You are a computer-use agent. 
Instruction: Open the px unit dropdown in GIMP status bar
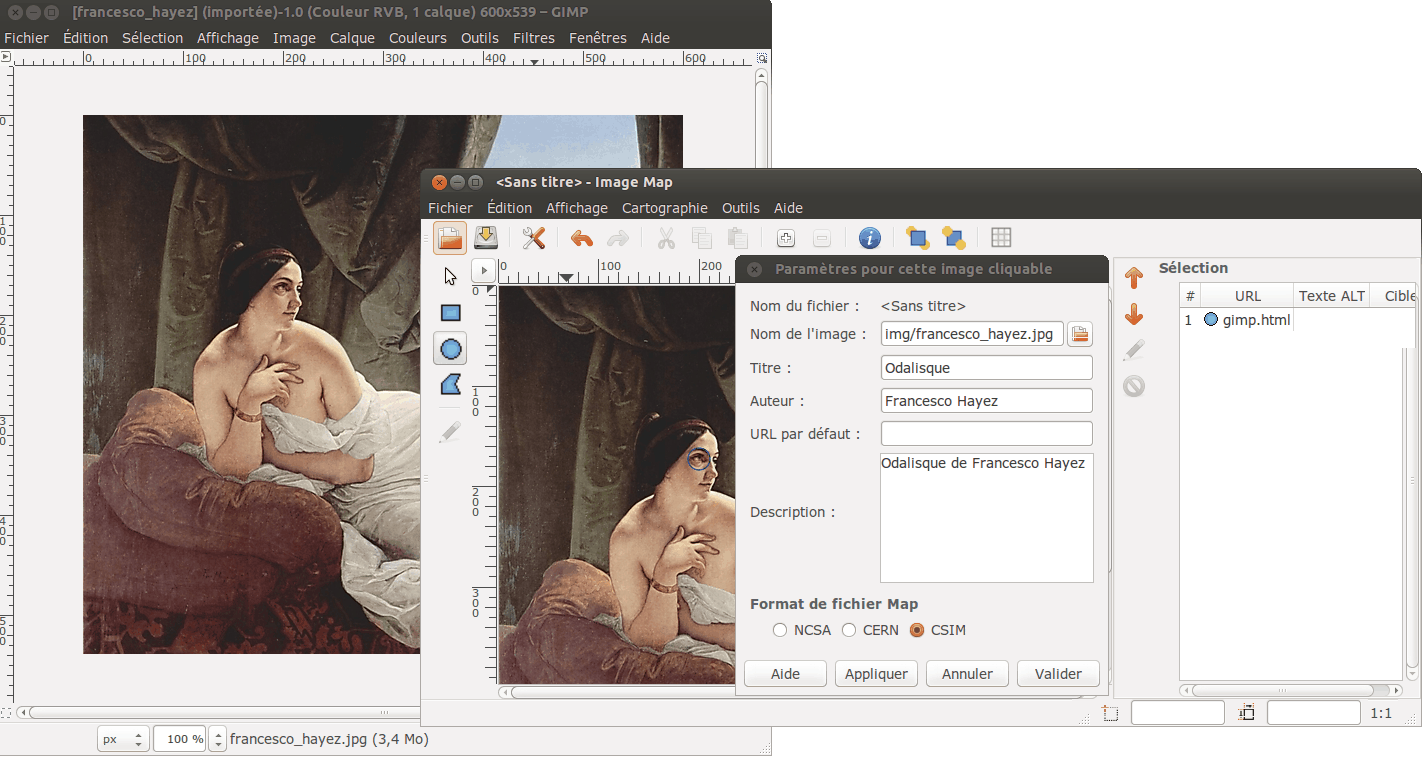click(124, 740)
